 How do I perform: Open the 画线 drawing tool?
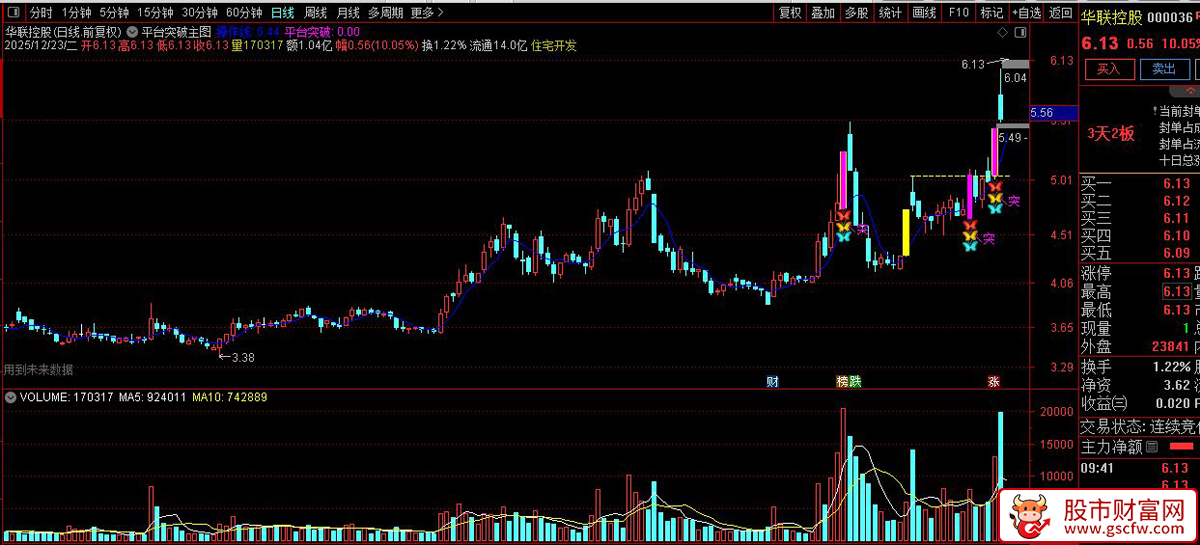(924, 13)
